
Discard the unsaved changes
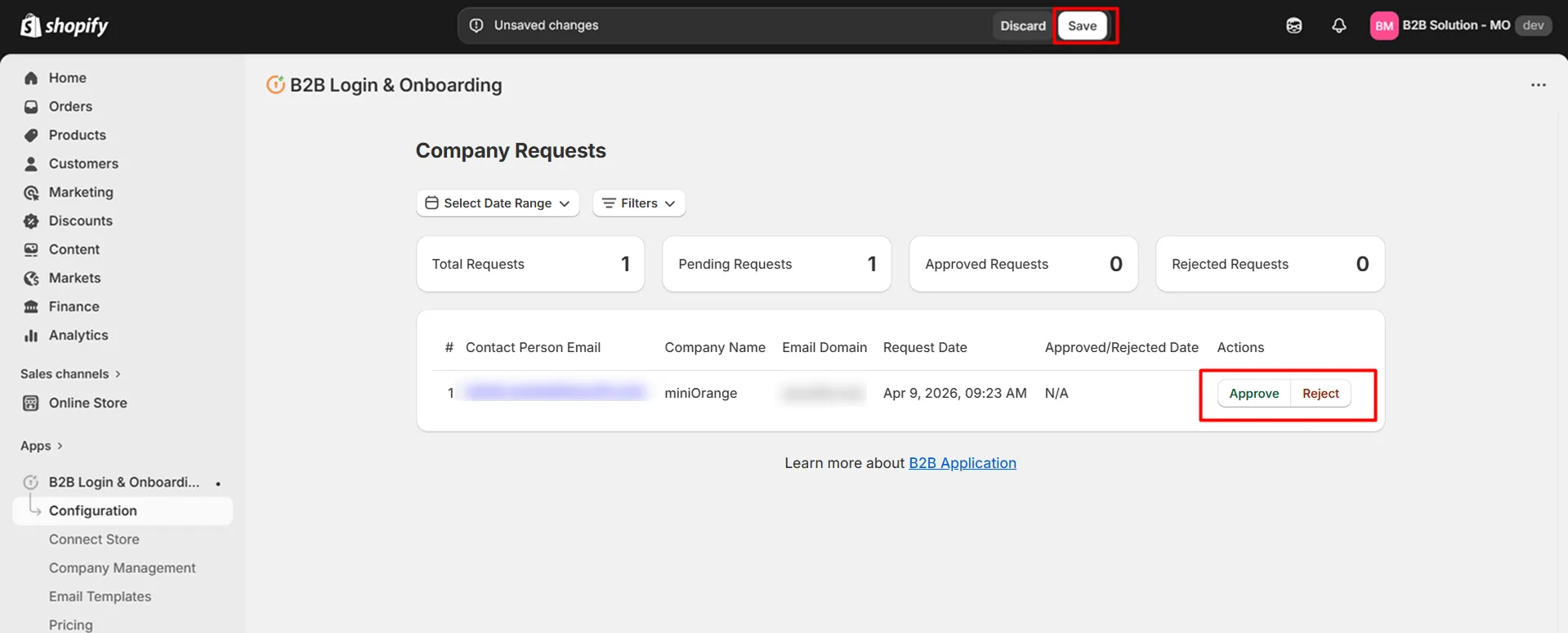click(x=1023, y=25)
